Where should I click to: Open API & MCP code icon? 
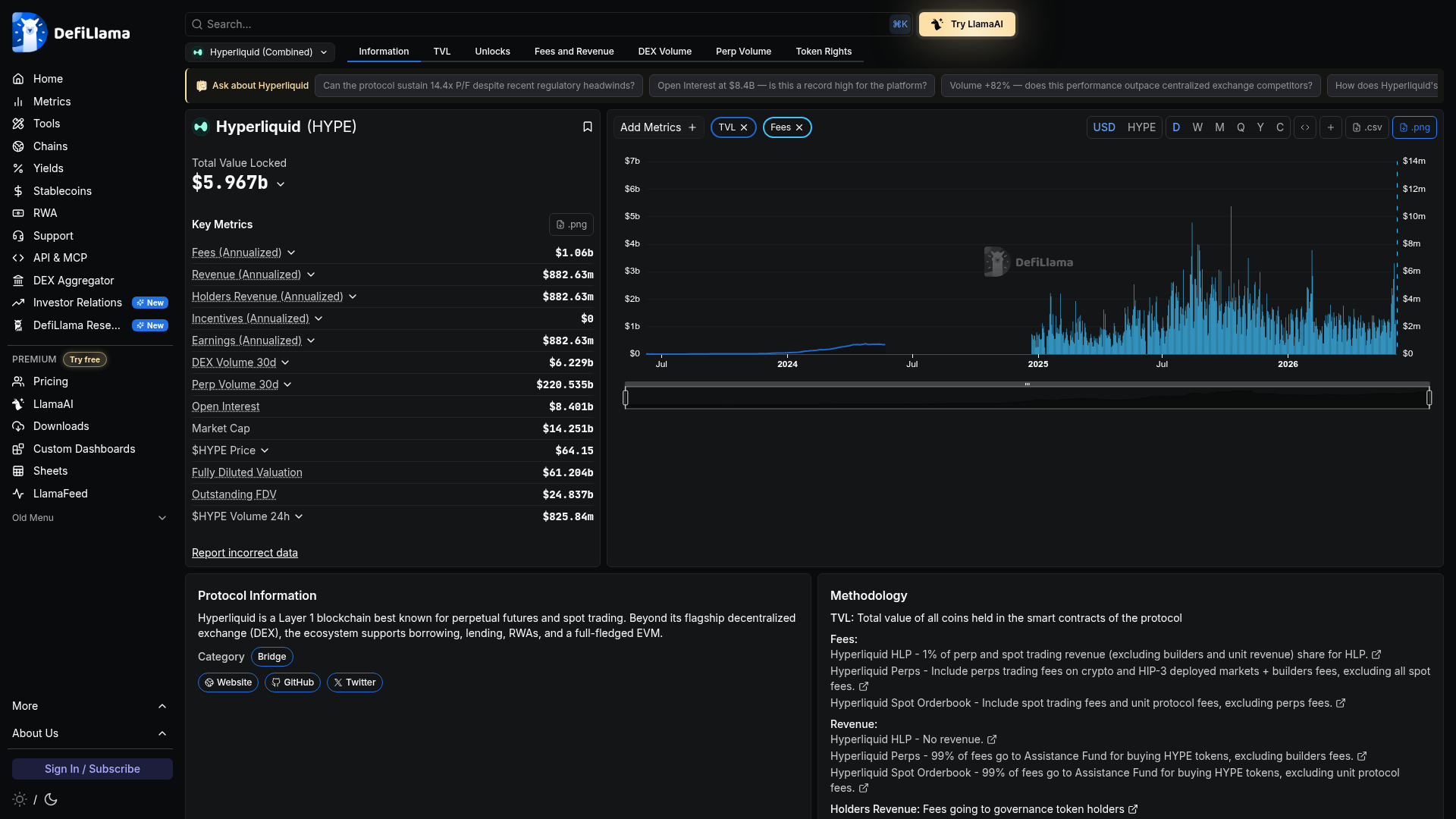click(x=18, y=258)
